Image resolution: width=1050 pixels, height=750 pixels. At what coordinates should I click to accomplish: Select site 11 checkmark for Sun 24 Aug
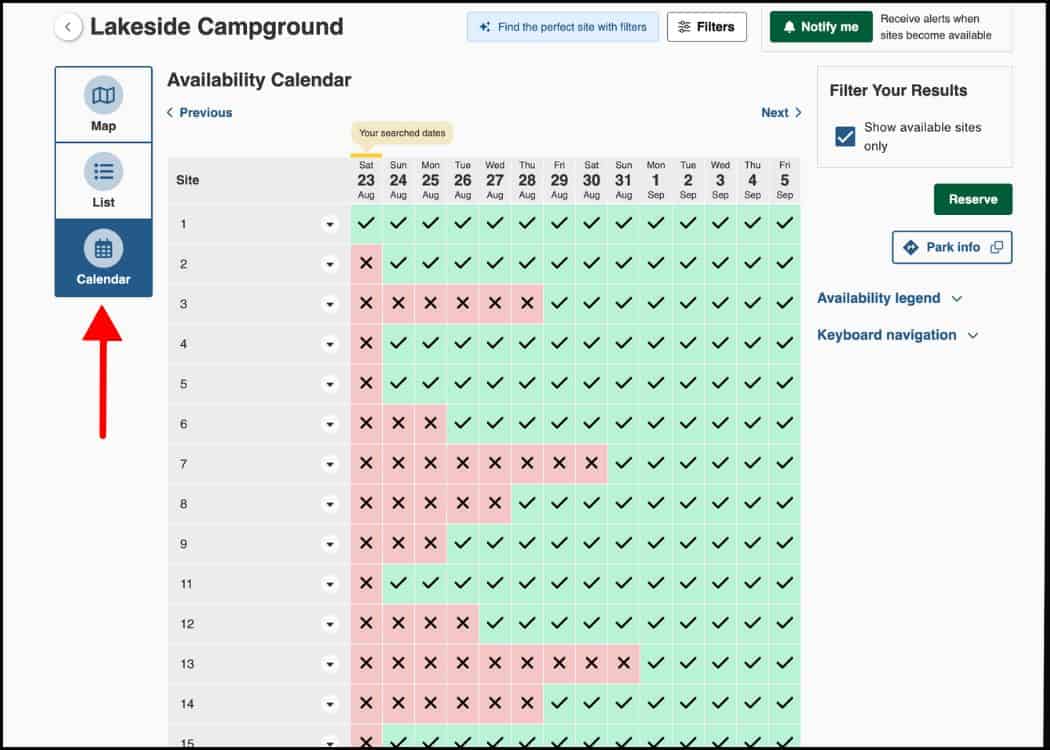coord(398,584)
